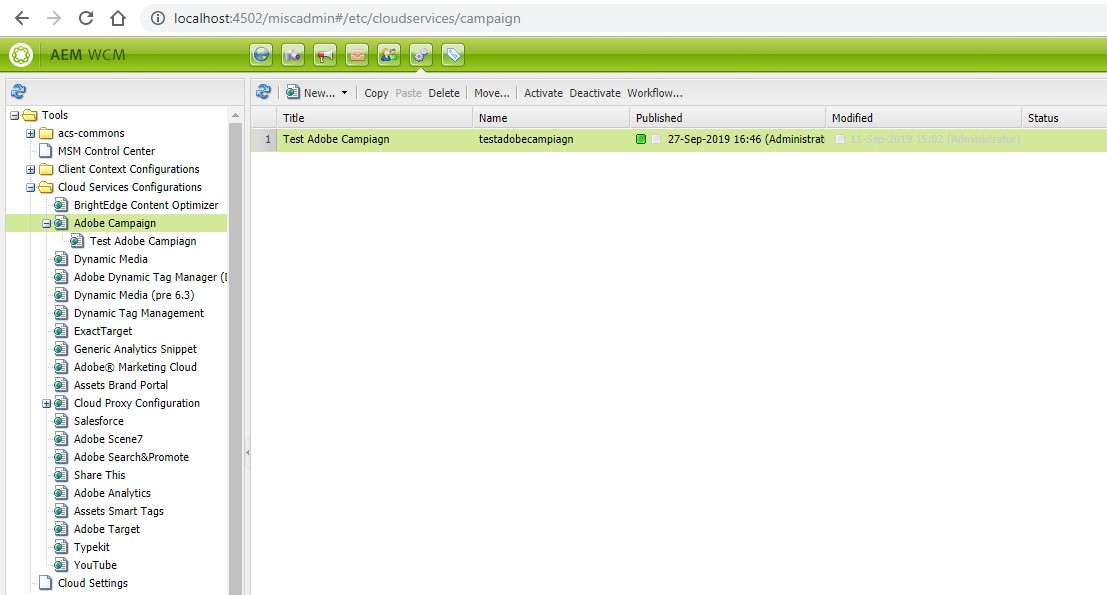Refresh the left tree panel
The height and width of the screenshot is (595, 1107).
coord(18,91)
